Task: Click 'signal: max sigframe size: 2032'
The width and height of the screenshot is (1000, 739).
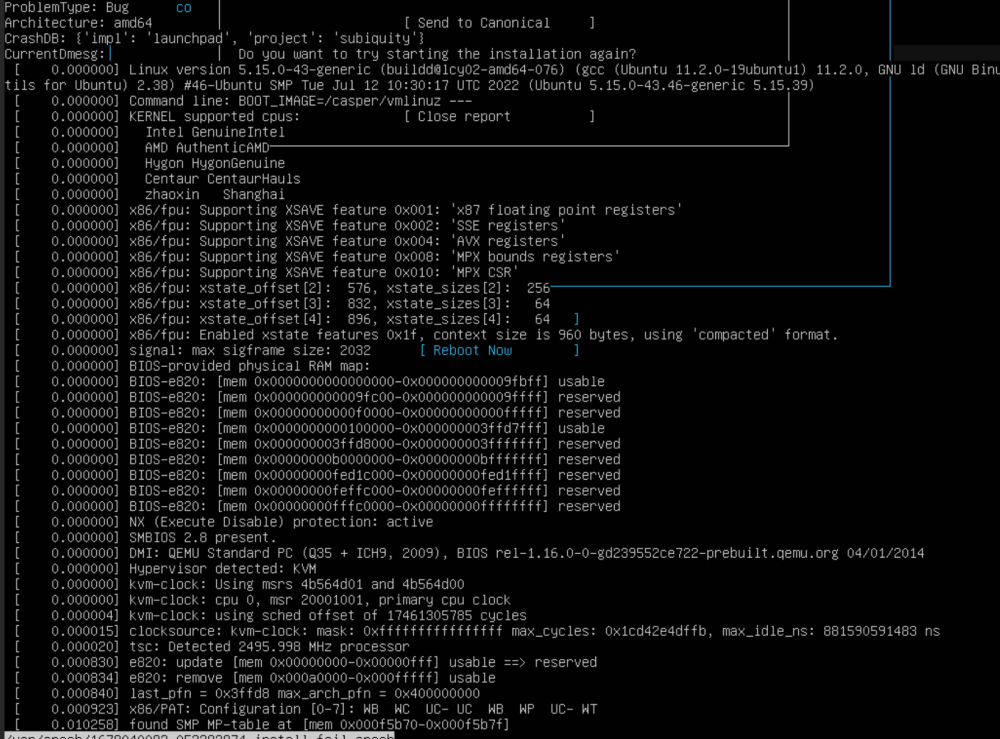Action: coord(250,351)
